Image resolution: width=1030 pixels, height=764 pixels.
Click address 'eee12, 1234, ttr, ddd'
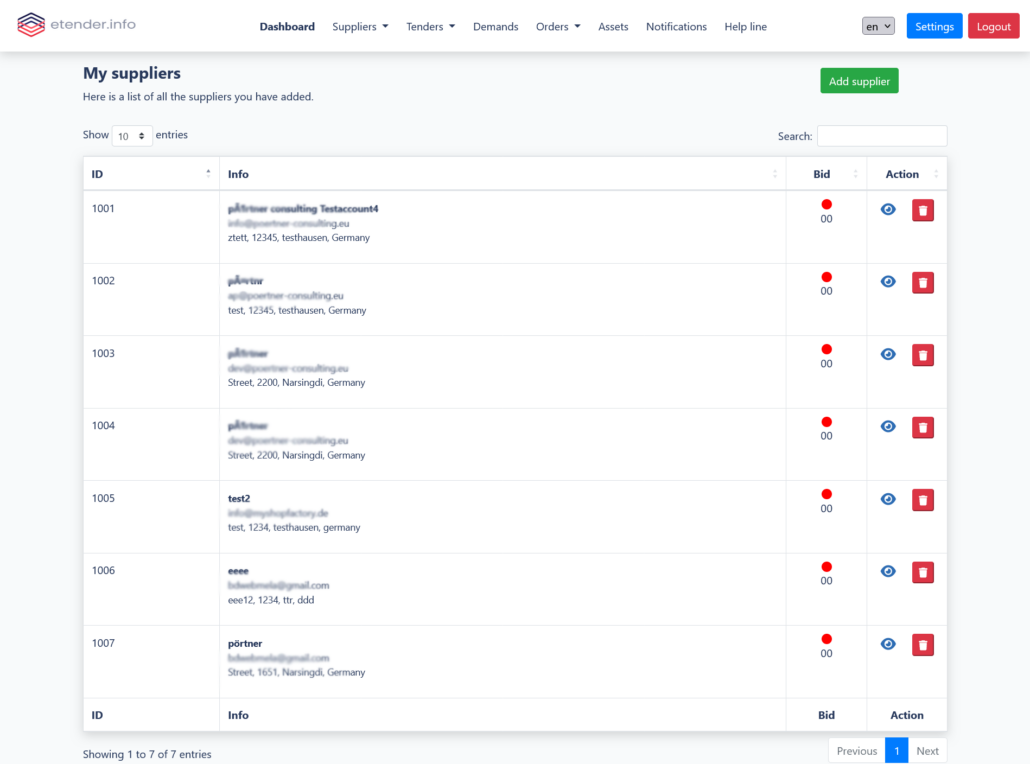click(271, 600)
